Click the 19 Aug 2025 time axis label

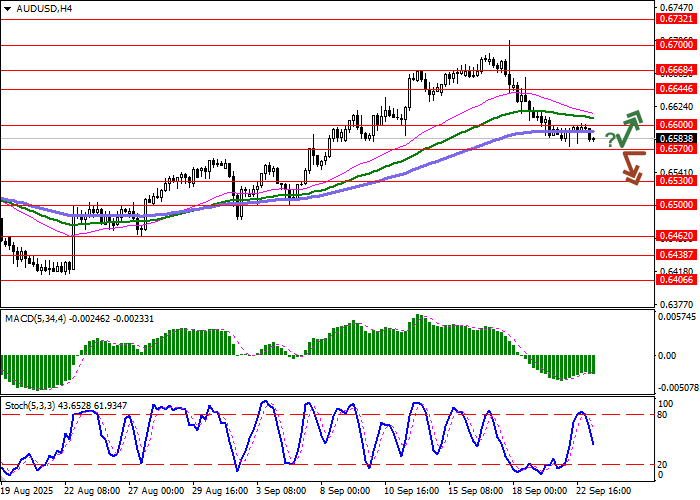27,491
